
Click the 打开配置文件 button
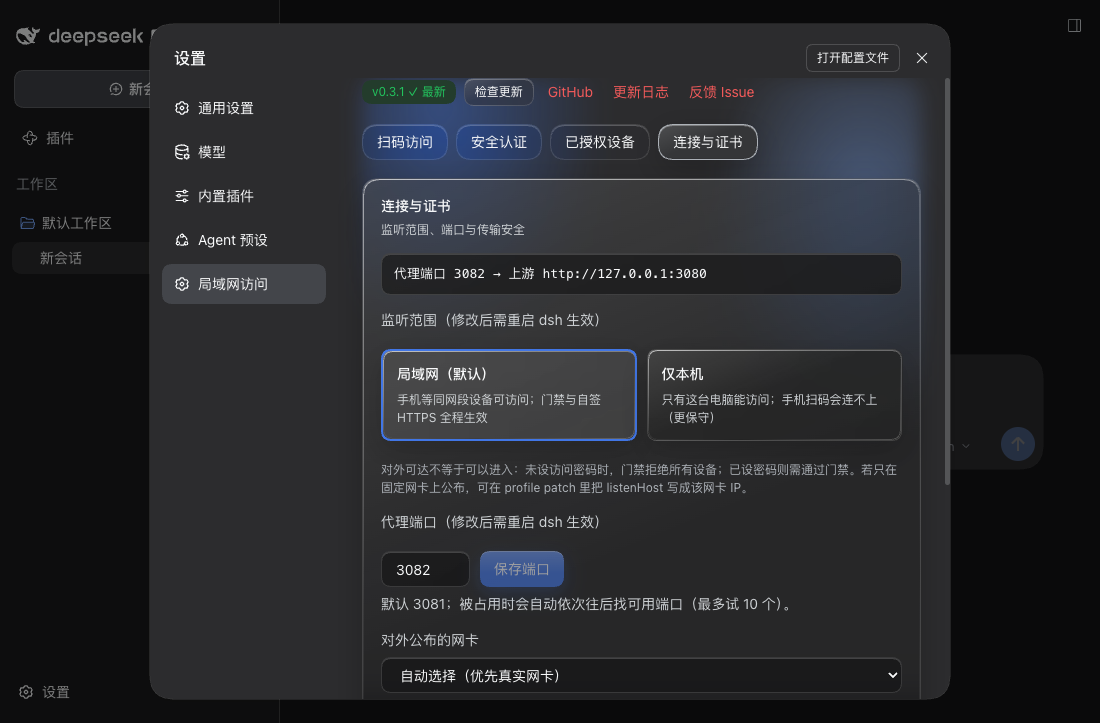(852, 58)
